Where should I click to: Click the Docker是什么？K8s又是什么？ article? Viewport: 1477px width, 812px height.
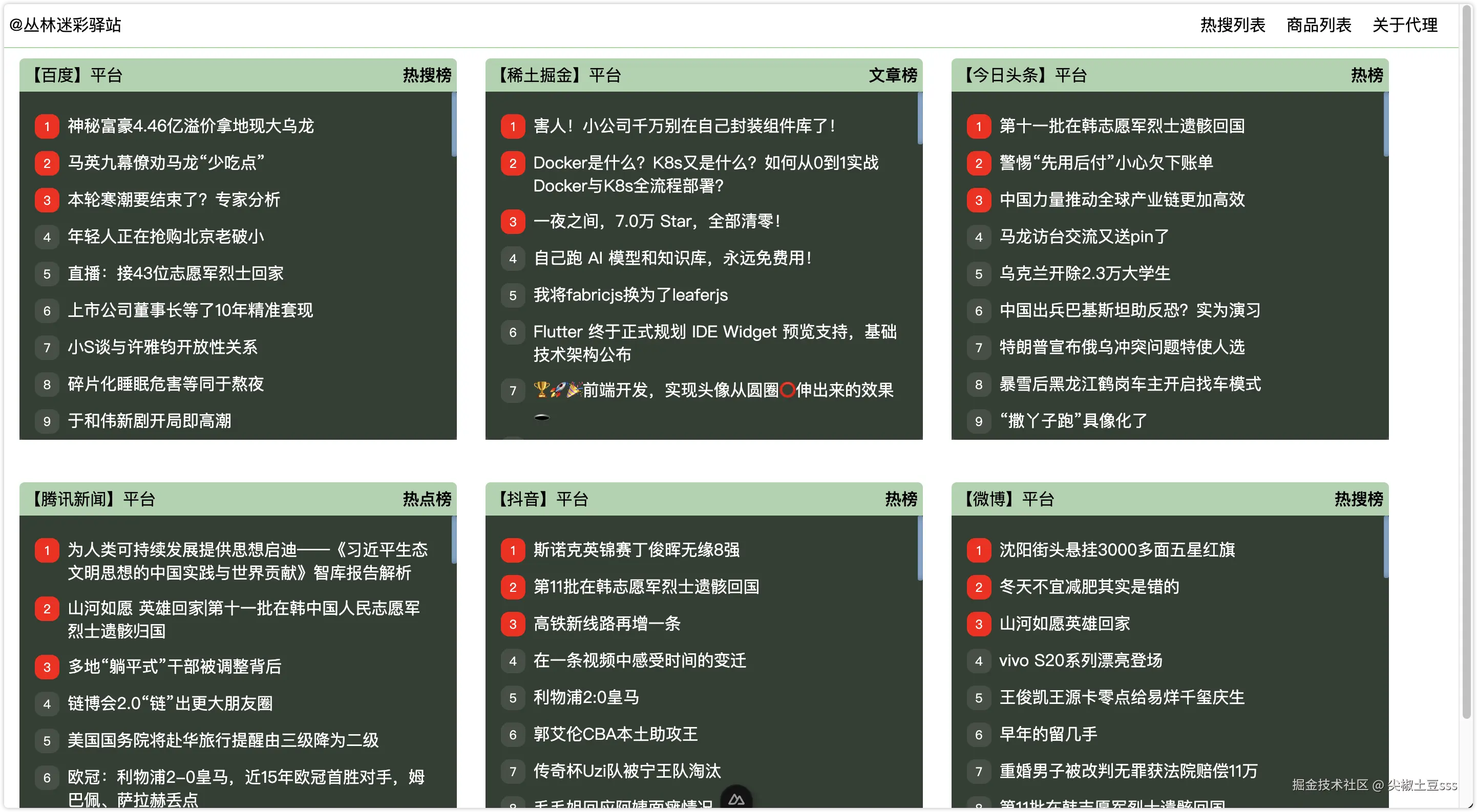706,174
